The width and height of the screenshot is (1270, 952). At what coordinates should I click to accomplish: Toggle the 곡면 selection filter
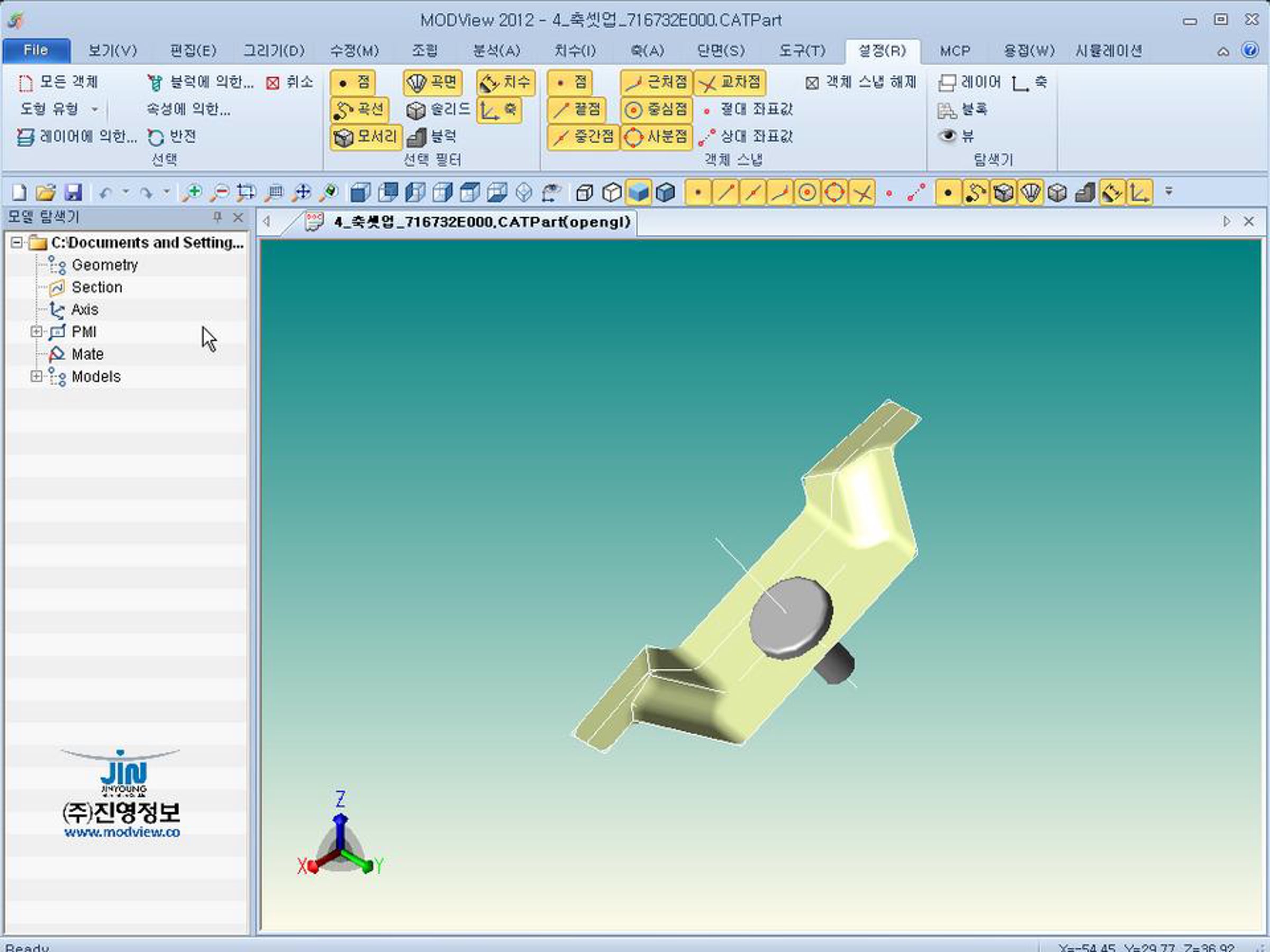(x=433, y=83)
